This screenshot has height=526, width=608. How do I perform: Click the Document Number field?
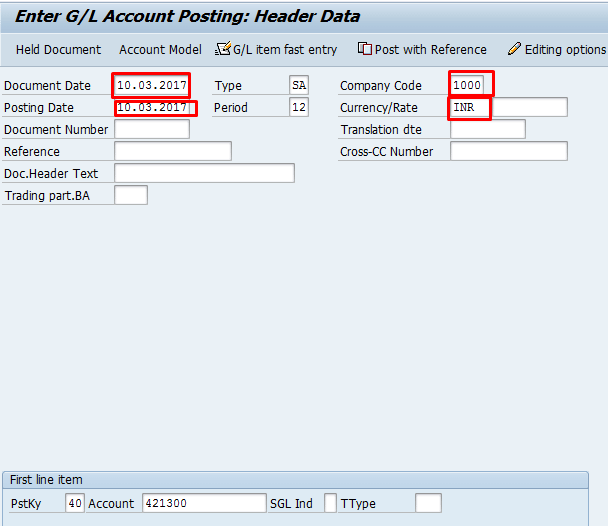152,129
